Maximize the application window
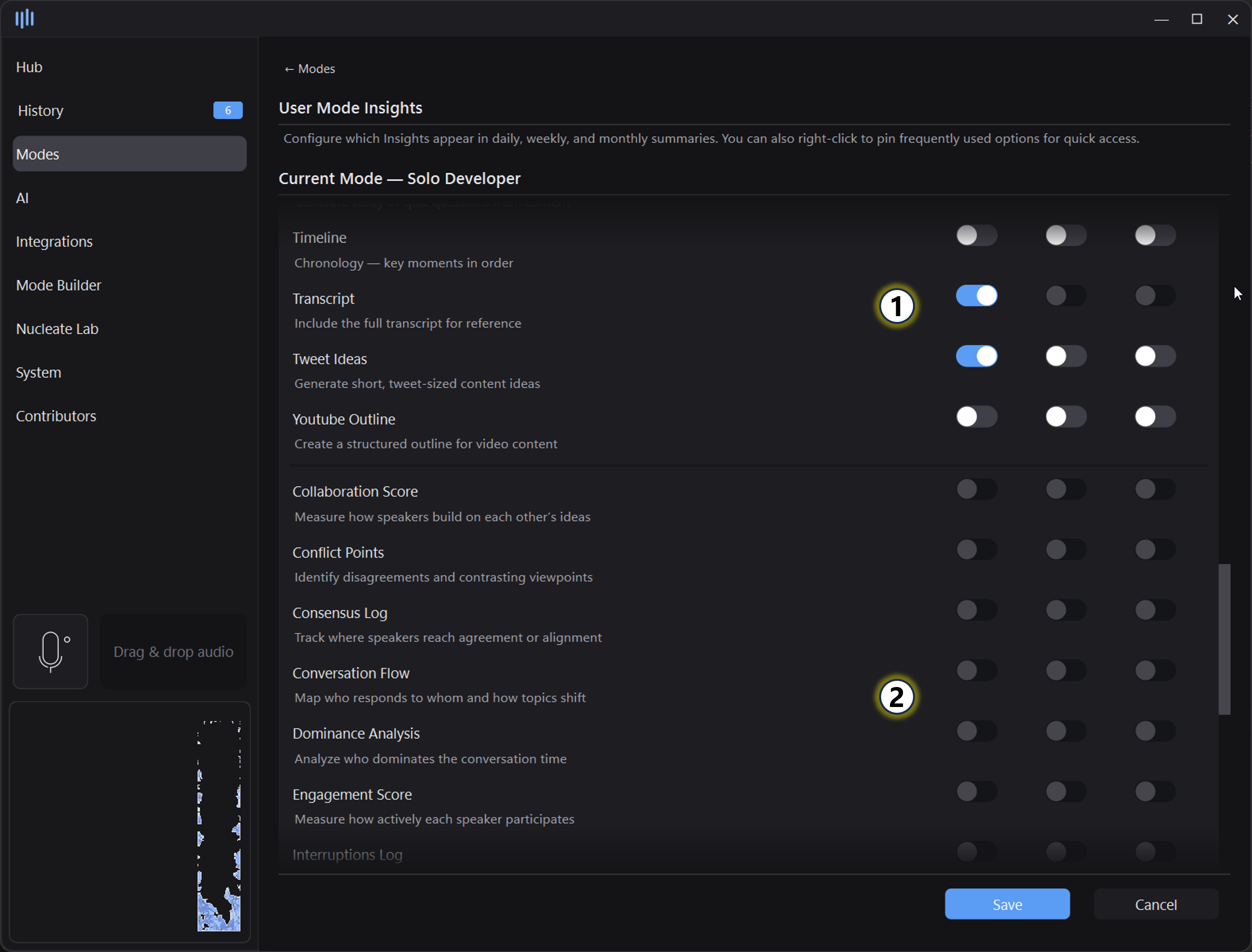This screenshot has width=1252, height=952. pyautogui.click(x=1197, y=19)
